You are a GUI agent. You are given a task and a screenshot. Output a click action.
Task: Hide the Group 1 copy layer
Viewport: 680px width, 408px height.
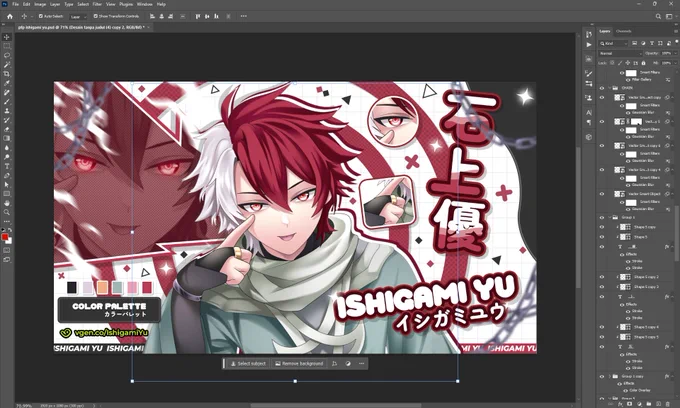(x=602, y=376)
